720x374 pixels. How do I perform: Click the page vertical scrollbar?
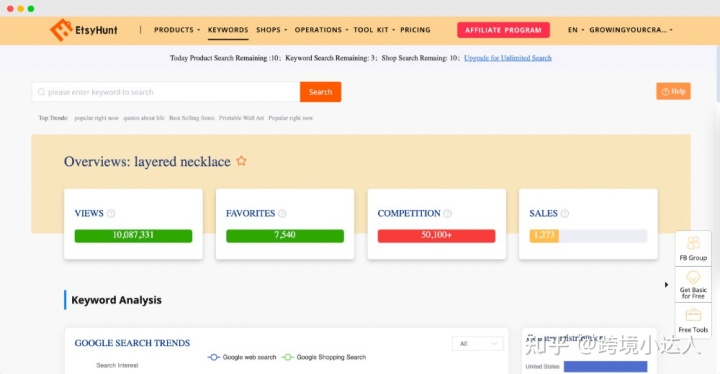pos(718,74)
